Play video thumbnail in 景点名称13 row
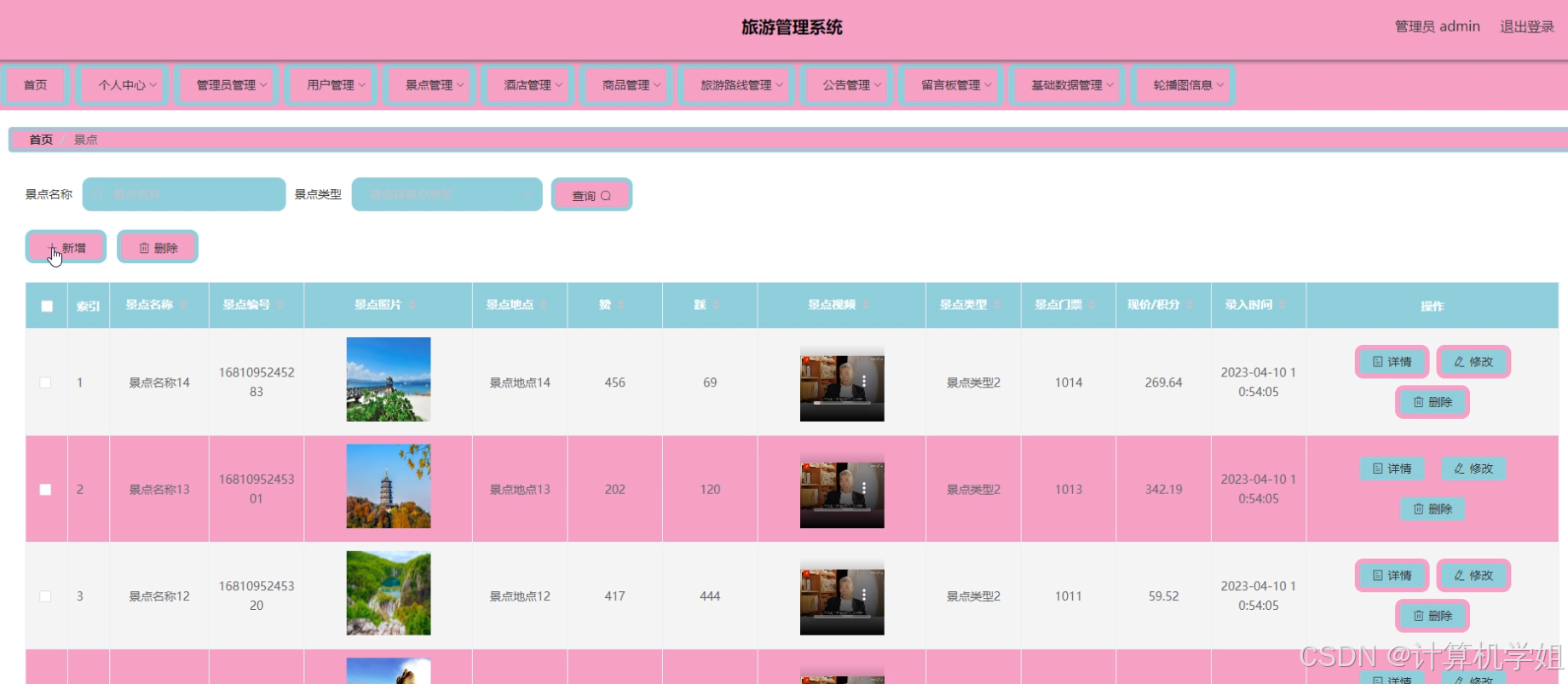 point(842,490)
